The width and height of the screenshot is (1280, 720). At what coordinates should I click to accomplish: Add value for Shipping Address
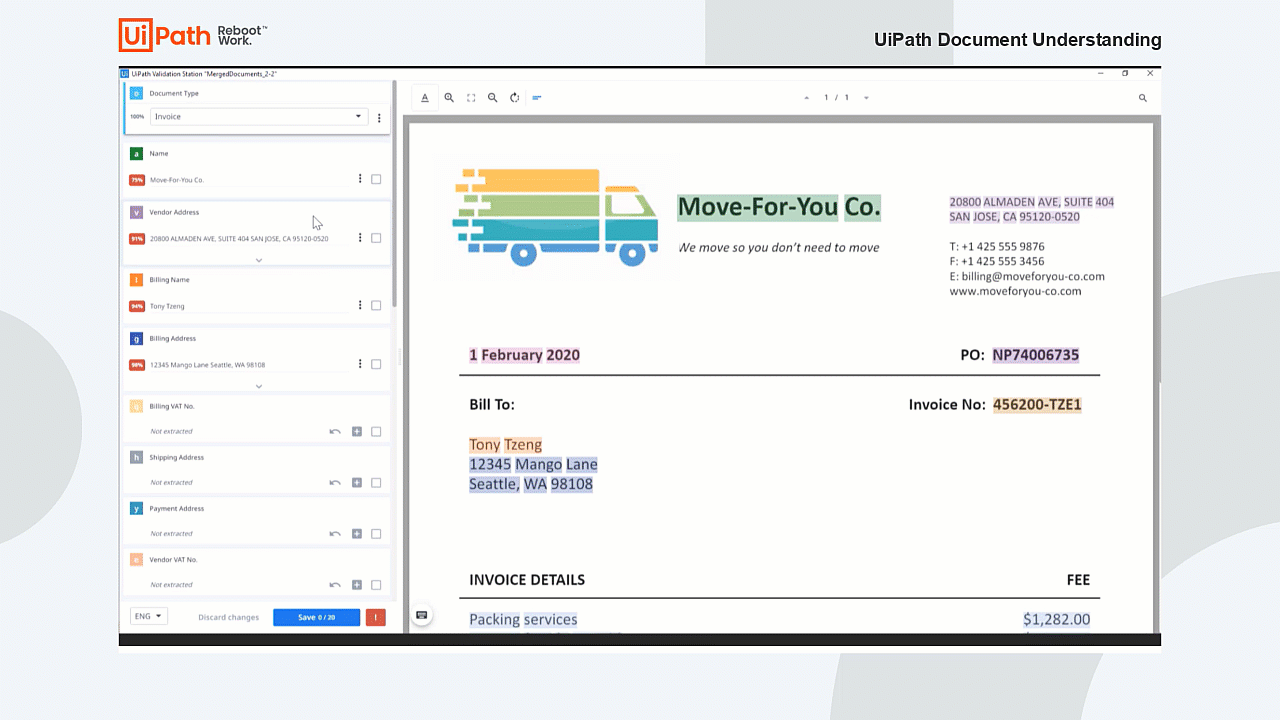coord(357,483)
